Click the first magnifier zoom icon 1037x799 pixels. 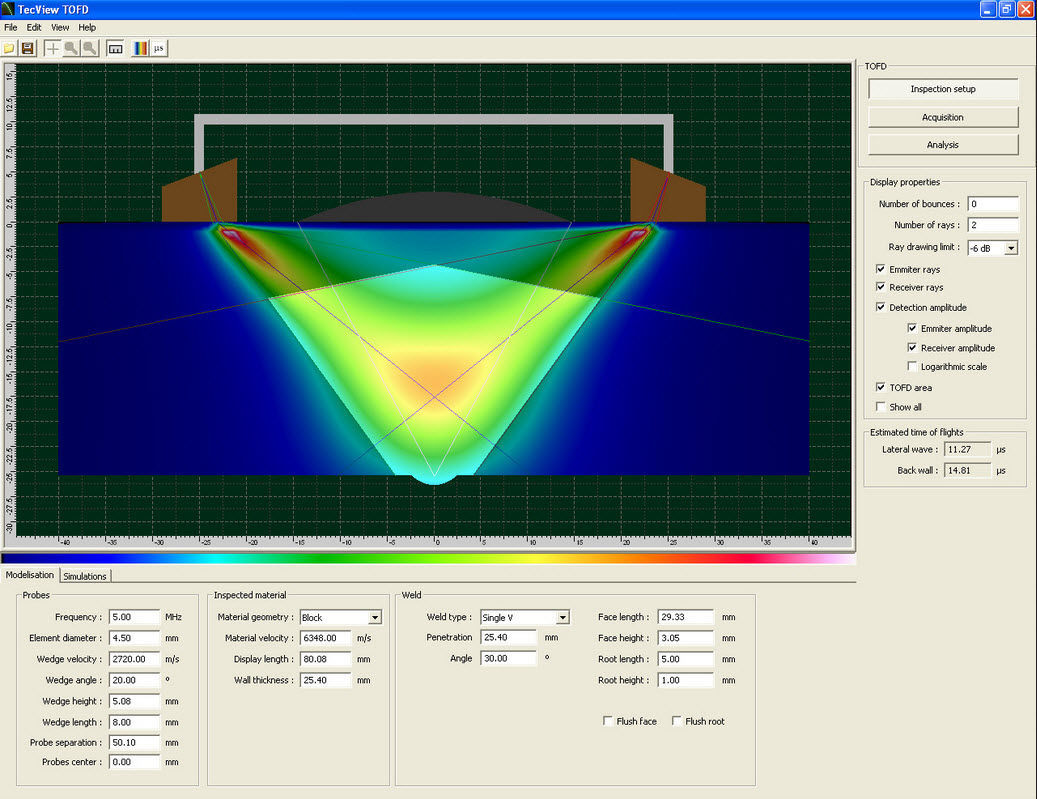click(x=71, y=48)
